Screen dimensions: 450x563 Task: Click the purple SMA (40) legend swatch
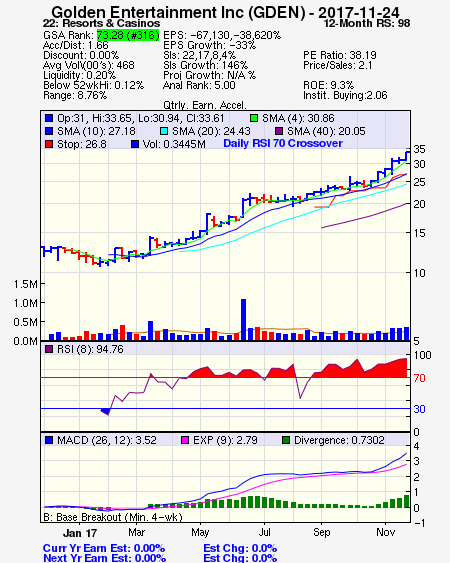[x=279, y=131]
